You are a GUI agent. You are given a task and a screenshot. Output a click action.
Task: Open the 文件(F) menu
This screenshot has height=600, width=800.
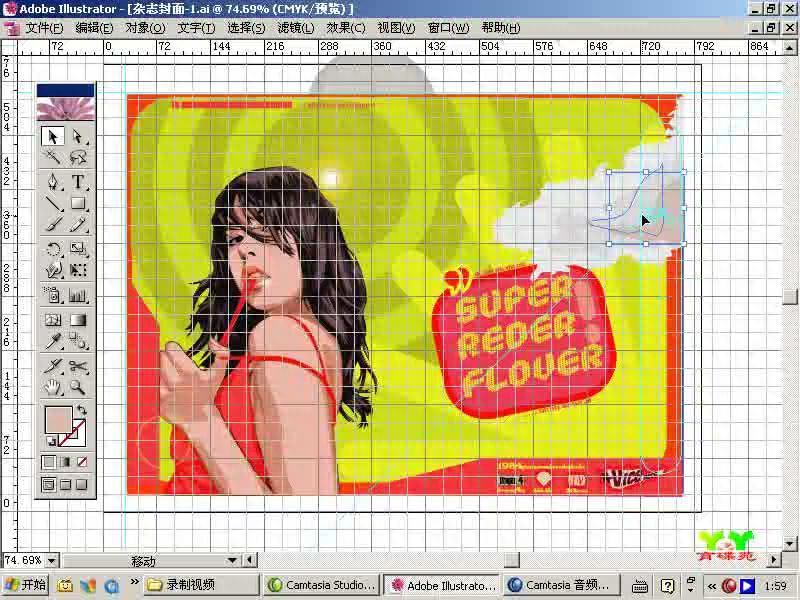pos(45,28)
